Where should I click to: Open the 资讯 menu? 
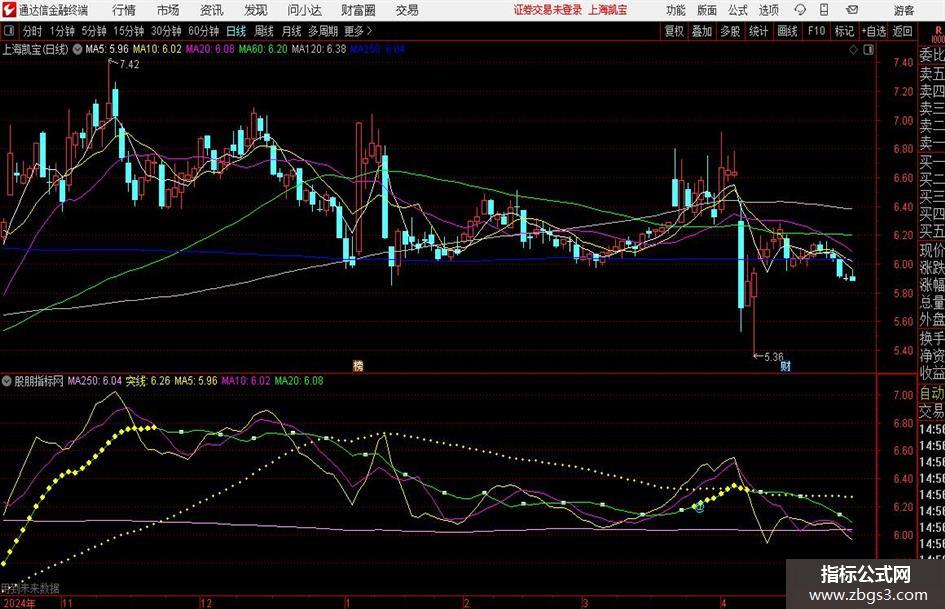tap(212, 10)
